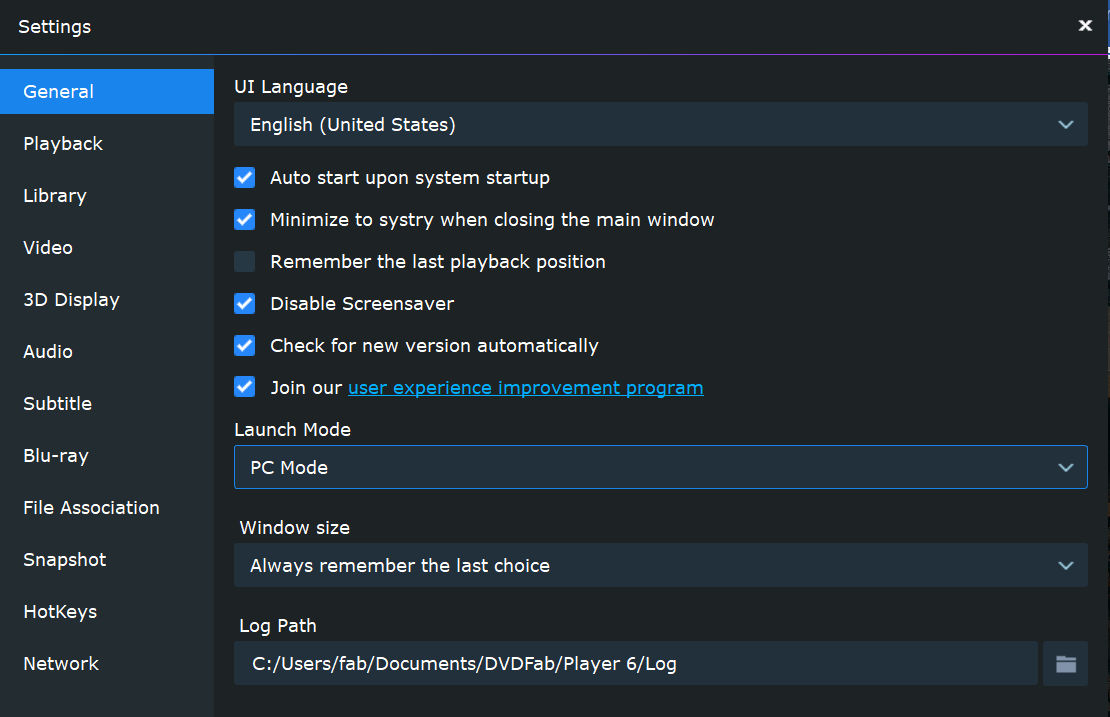Viewport: 1110px width, 717px height.
Task: Close the Settings dialog with X
Action: click(x=1085, y=26)
